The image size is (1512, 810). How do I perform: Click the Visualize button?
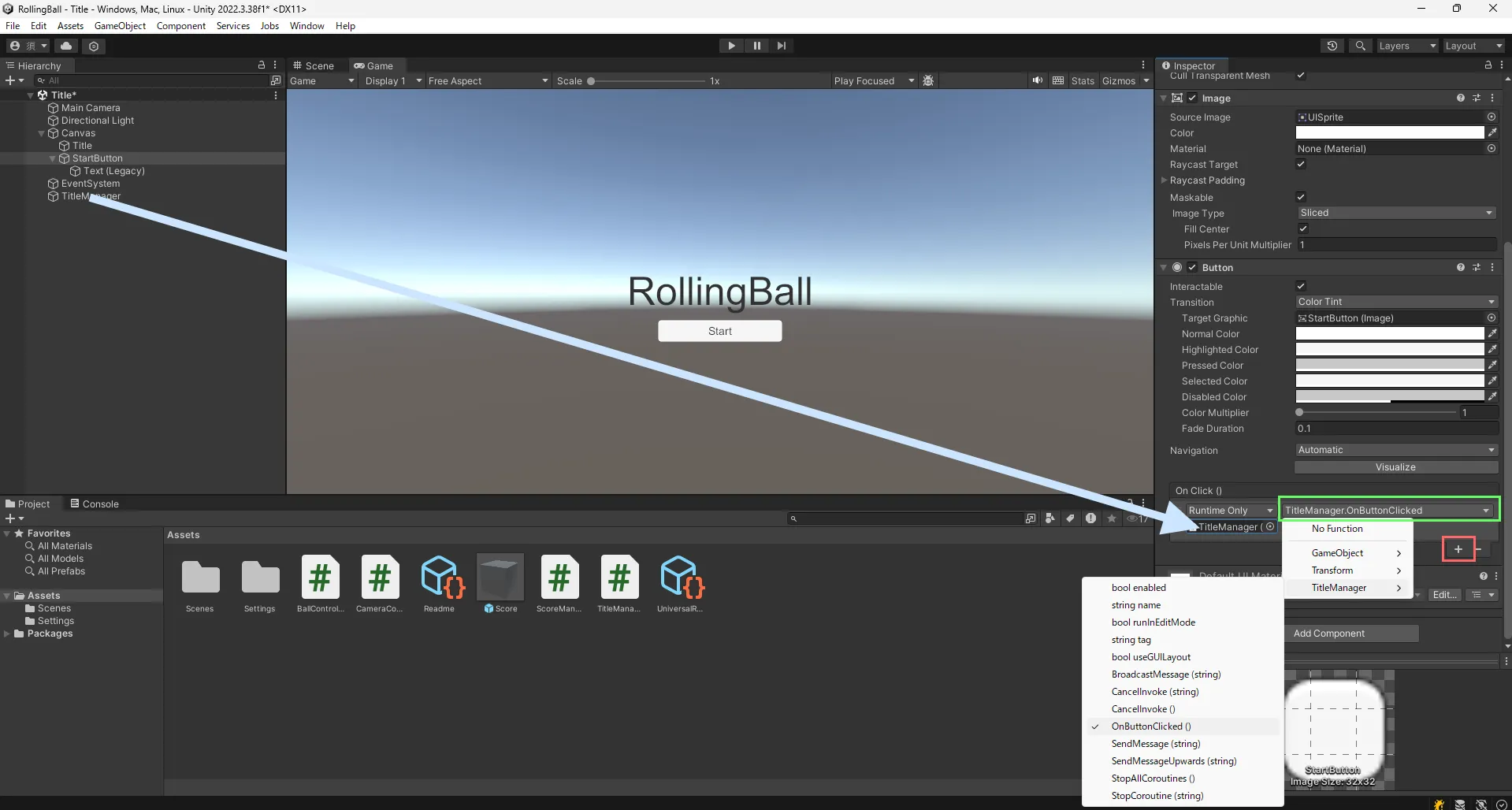pos(1395,467)
